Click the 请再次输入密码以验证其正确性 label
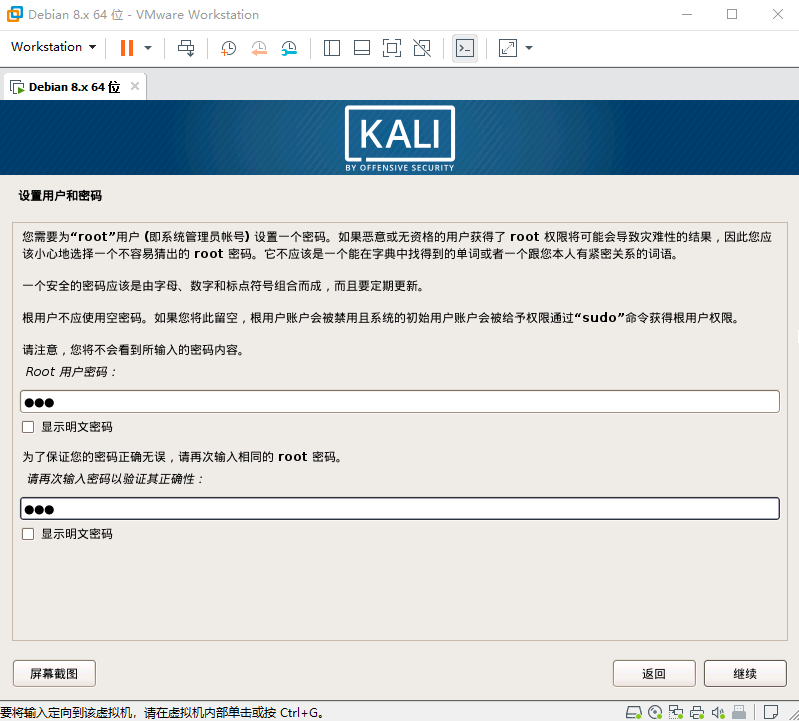This screenshot has height=721, width=799. [x=115, y=479]
